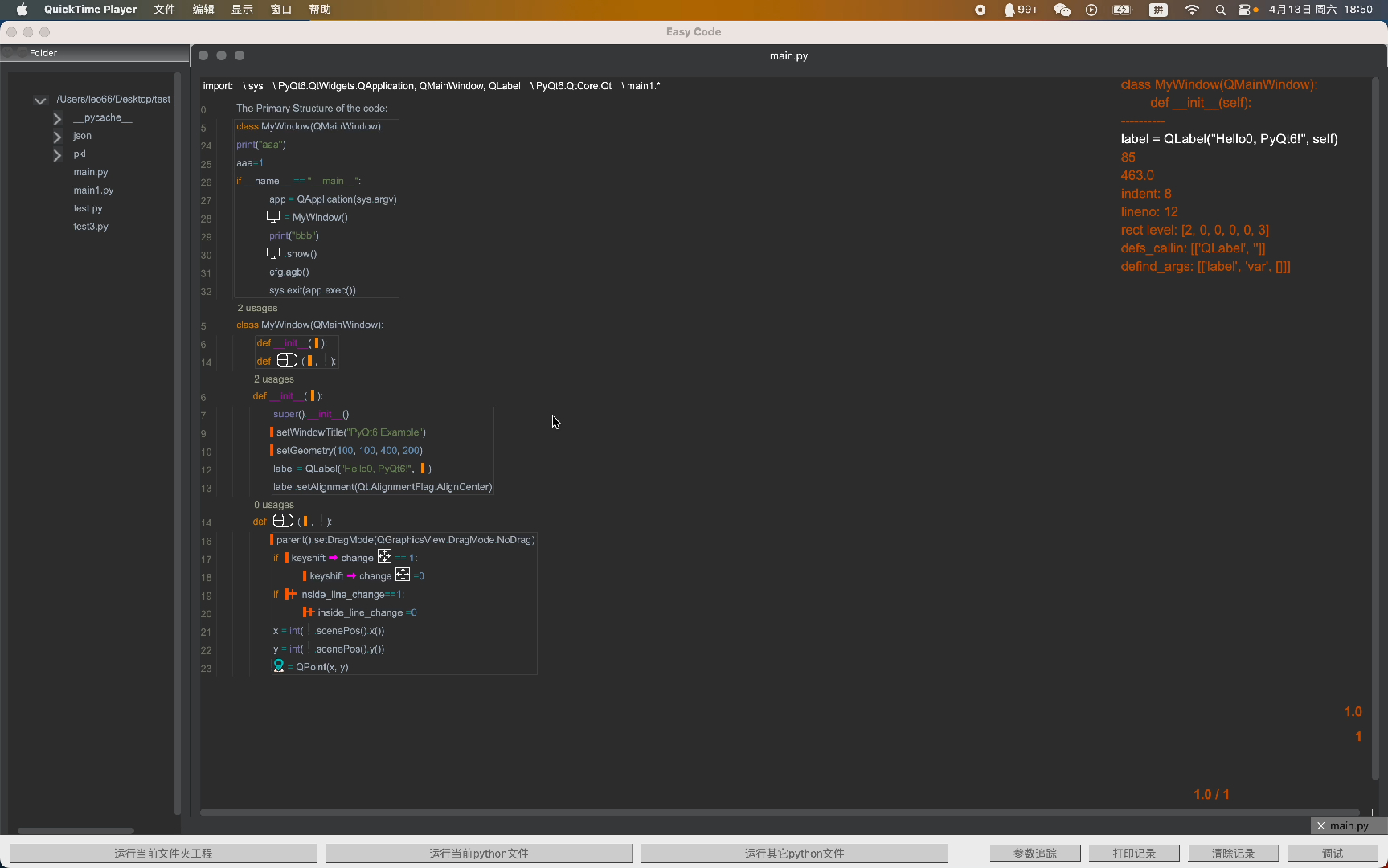Click the 清除记录 button
This screenshot has height=868, width=1388.
1233,853
